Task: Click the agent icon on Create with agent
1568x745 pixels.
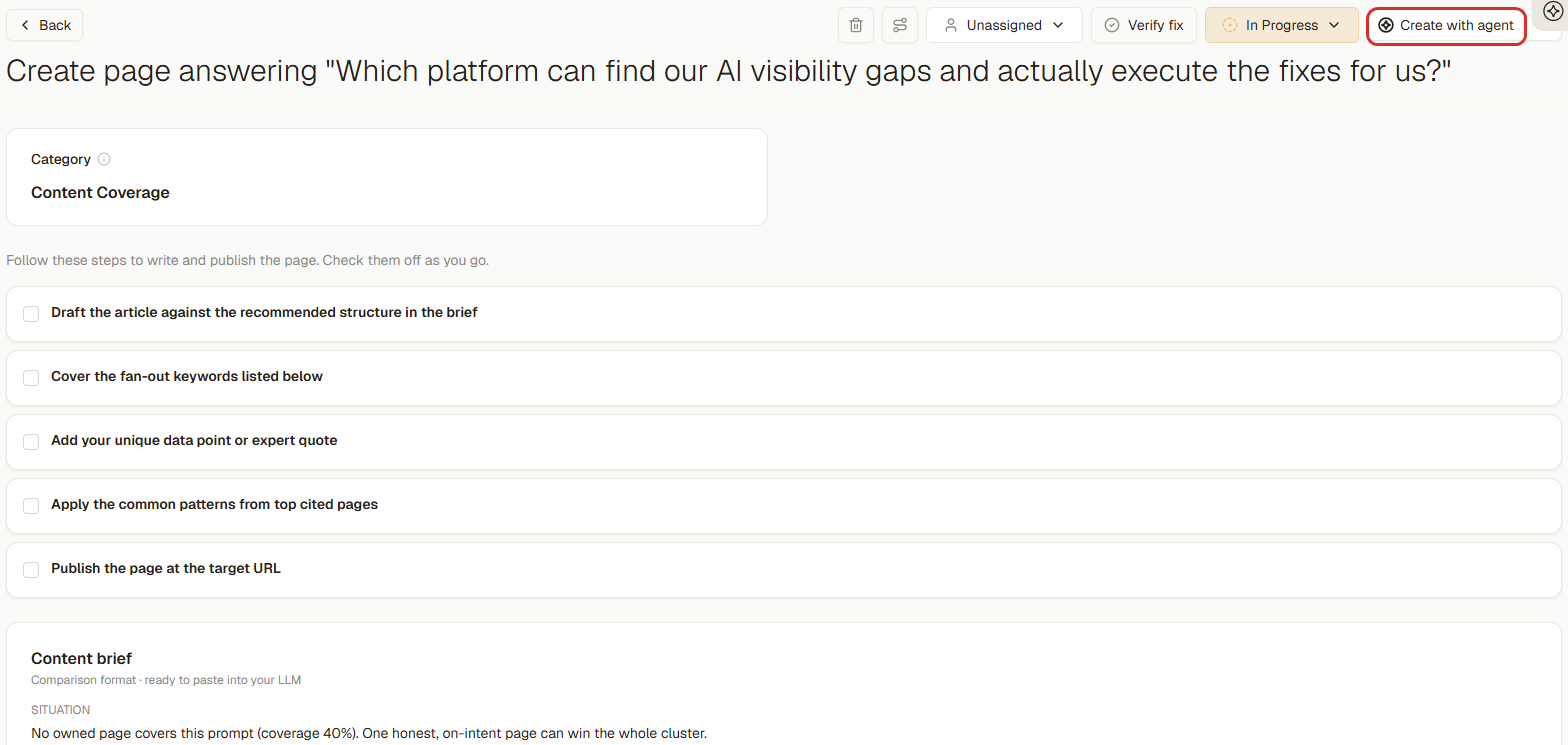Action: click(1386, 25)
